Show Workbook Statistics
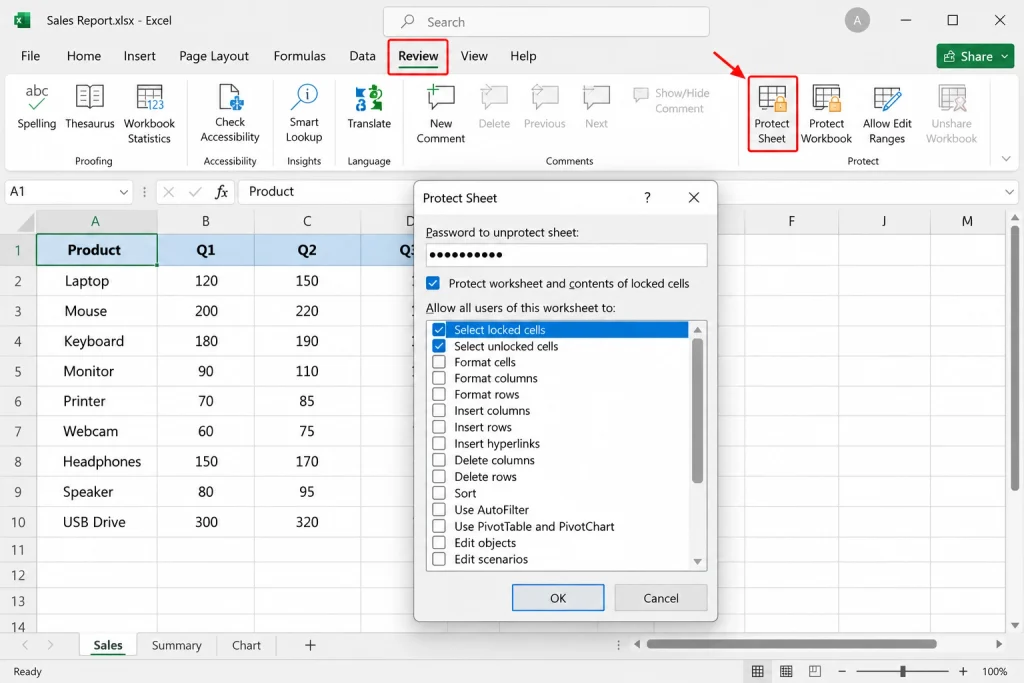Image resolution: width=1024 pixels, height=683 pixels. coord(149,114)
